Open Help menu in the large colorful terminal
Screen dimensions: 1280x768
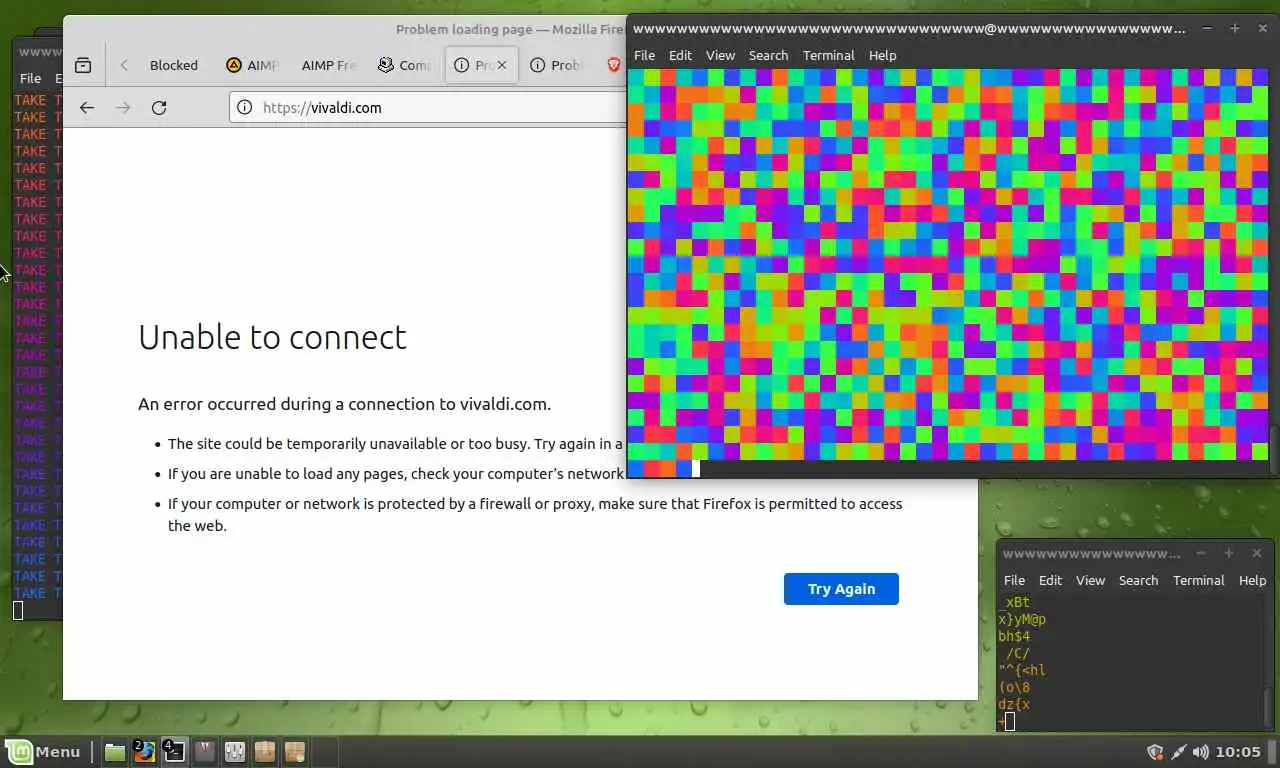point(882,55)
